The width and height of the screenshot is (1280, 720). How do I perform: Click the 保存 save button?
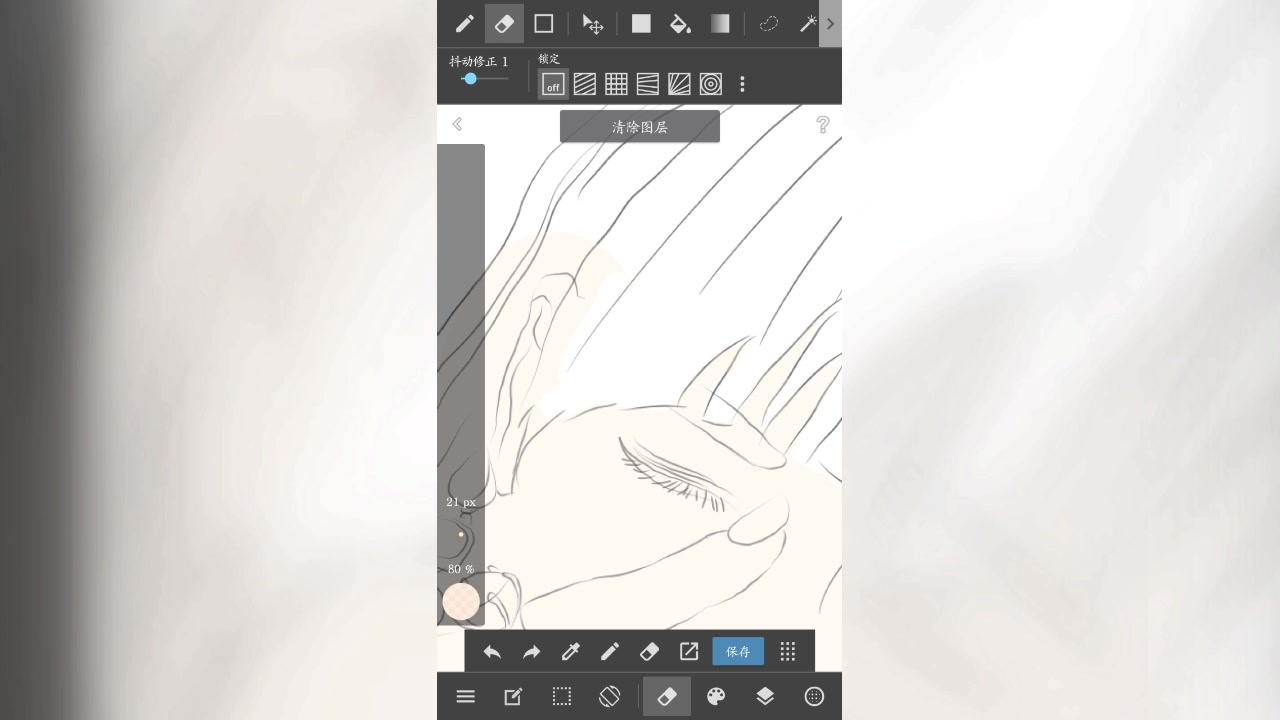738,651
